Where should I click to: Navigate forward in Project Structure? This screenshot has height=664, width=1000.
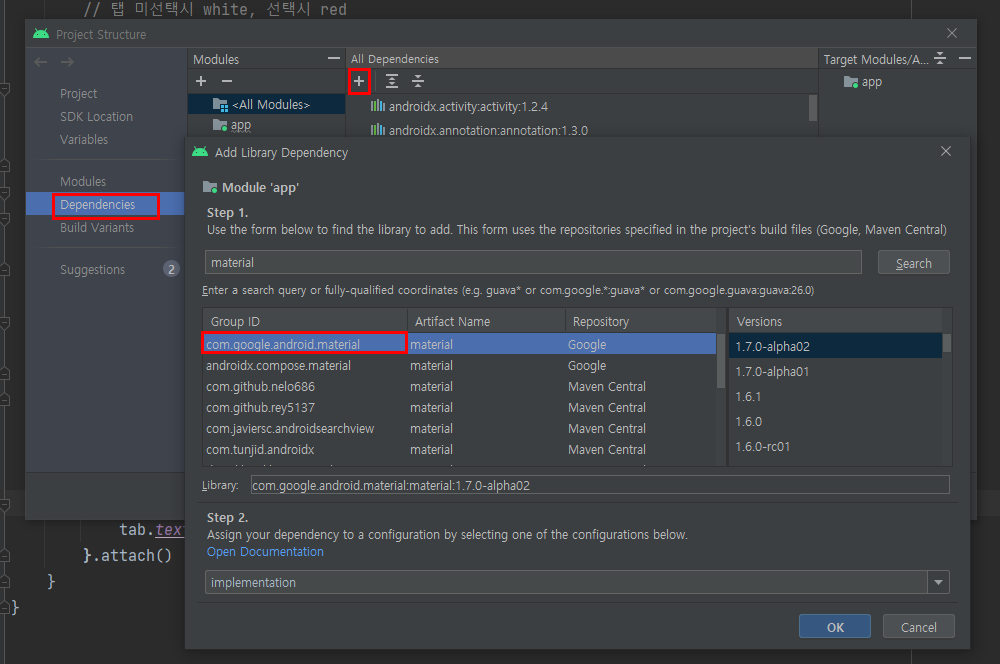tap(68, 62)
